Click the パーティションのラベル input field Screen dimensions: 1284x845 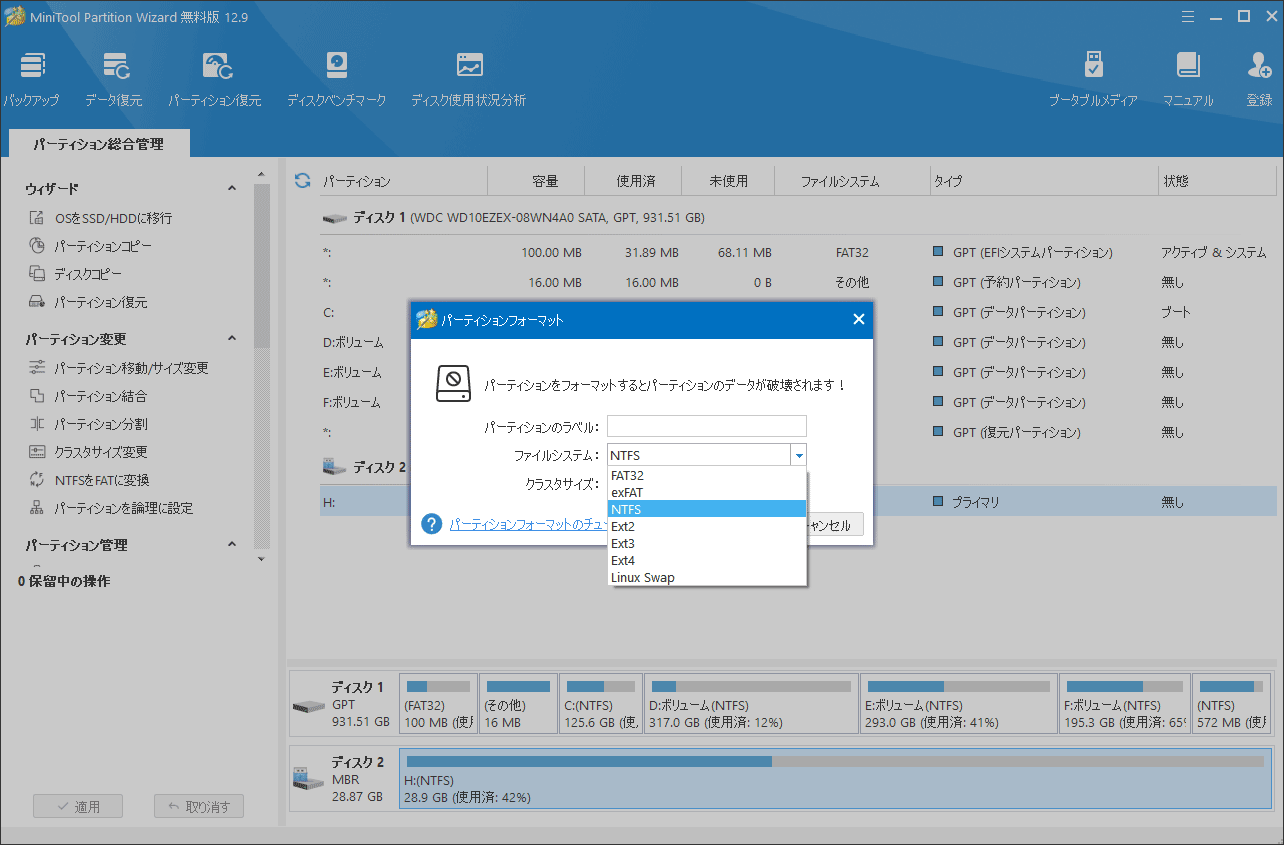point(706,427)
